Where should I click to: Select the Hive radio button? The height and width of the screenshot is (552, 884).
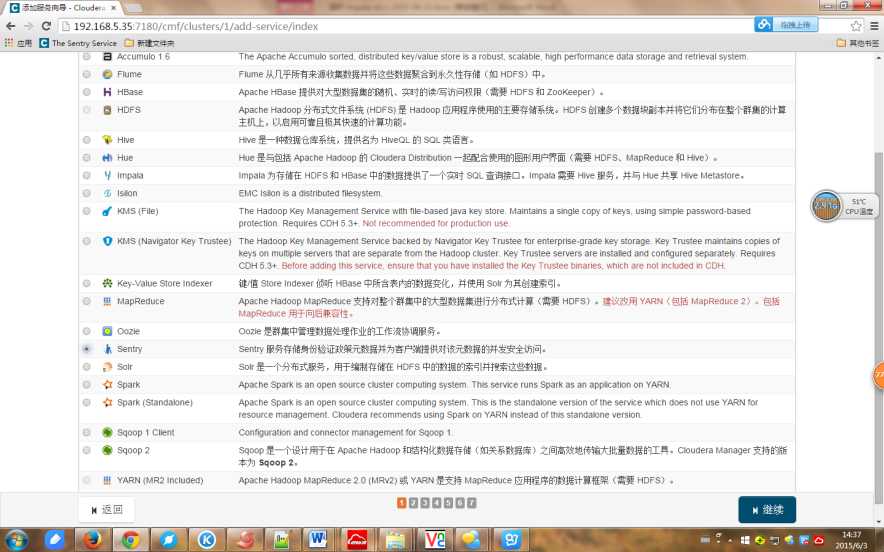coord(86,140)
